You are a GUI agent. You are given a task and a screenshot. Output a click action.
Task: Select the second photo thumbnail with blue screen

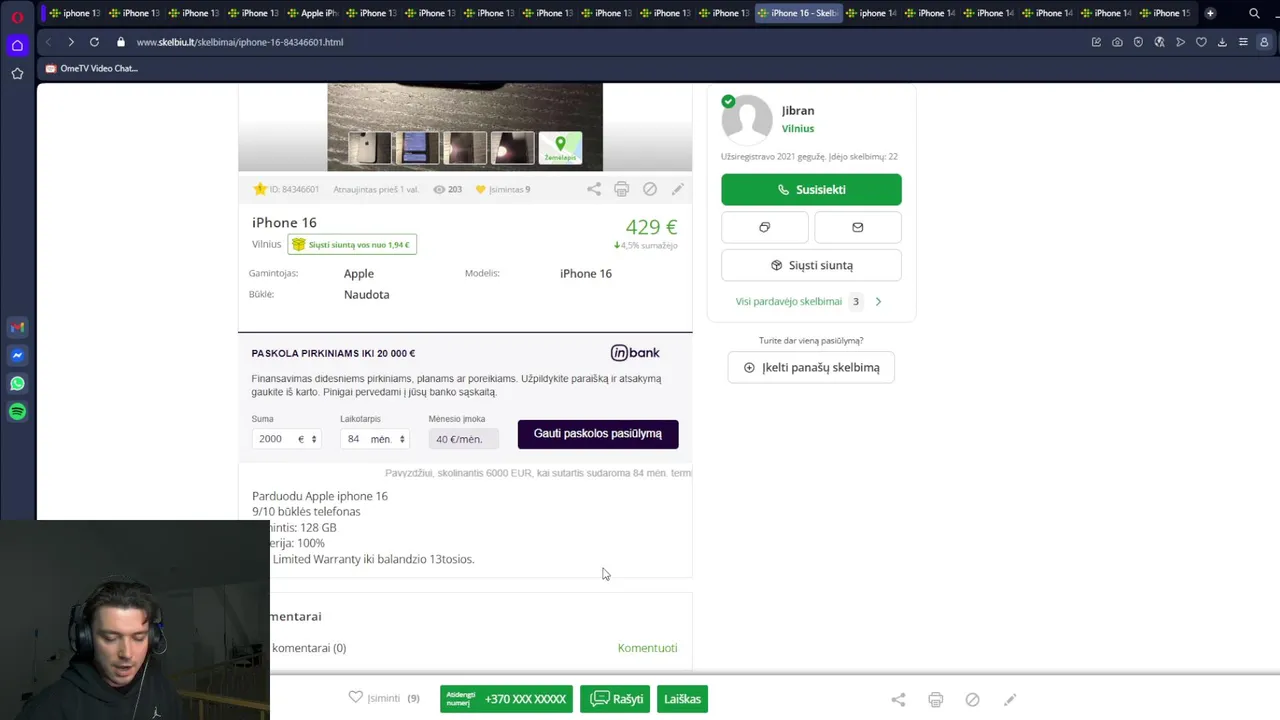click(417, 148)
